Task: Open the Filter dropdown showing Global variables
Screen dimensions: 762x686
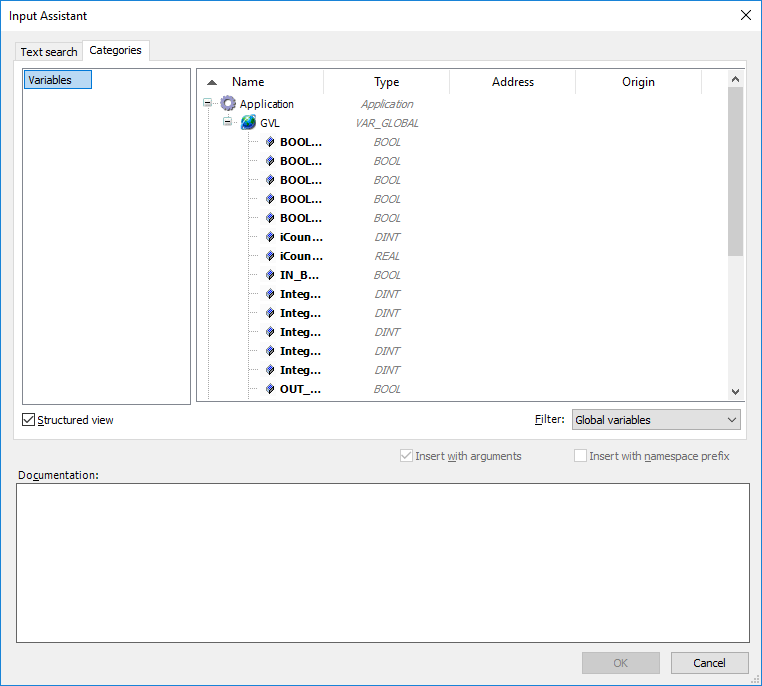Action: 656,420
